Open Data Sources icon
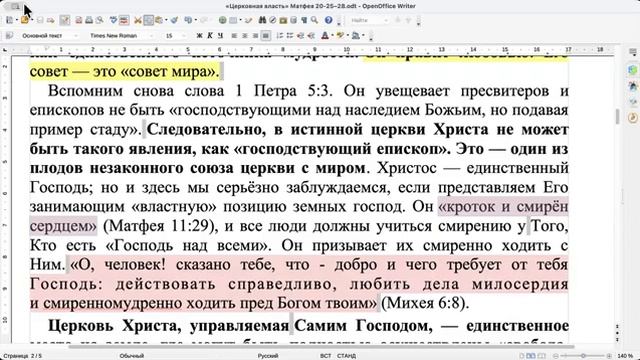The height and width of the screenshot is (360, 640). 293,20
